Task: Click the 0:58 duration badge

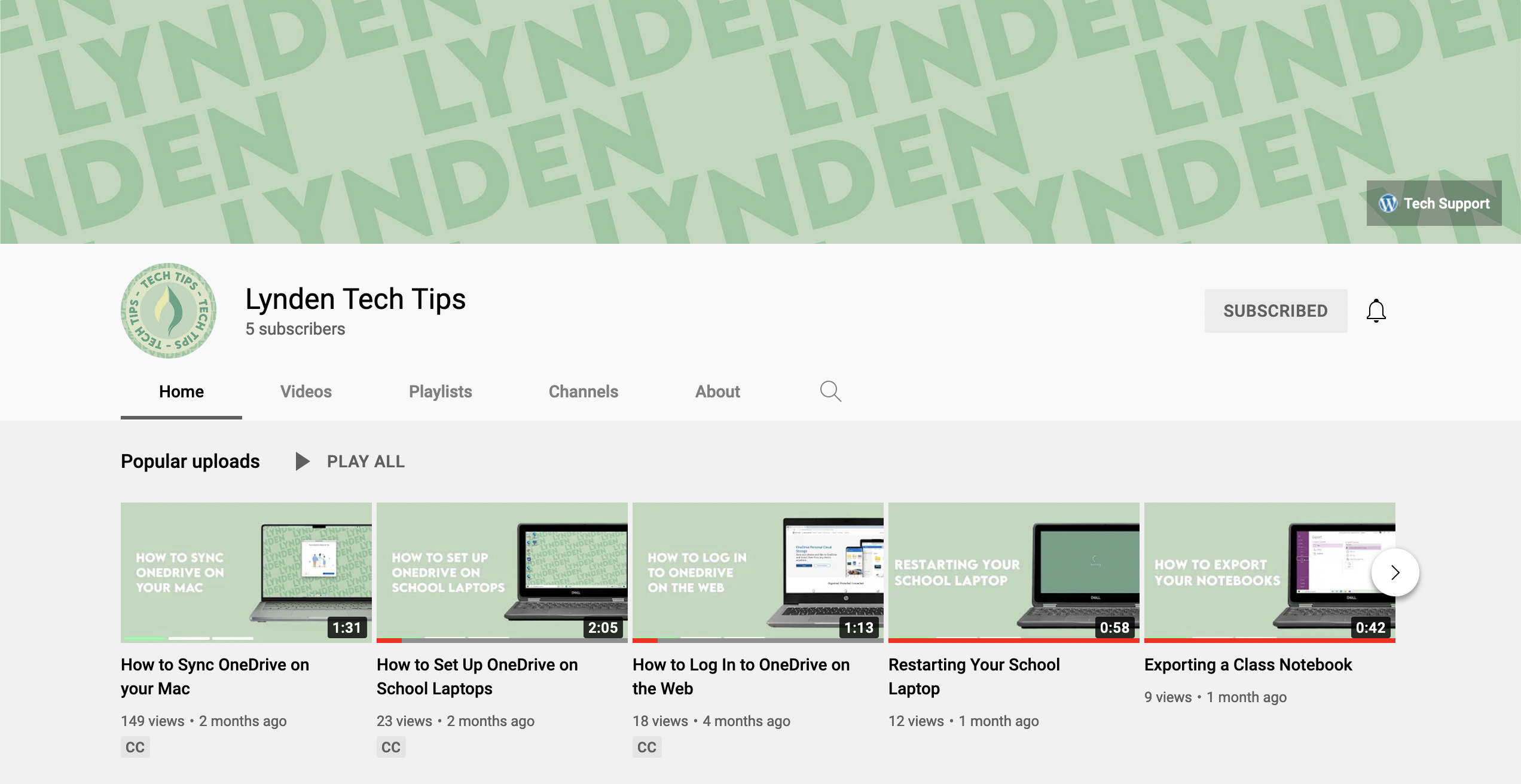Action: [1114, 627]
